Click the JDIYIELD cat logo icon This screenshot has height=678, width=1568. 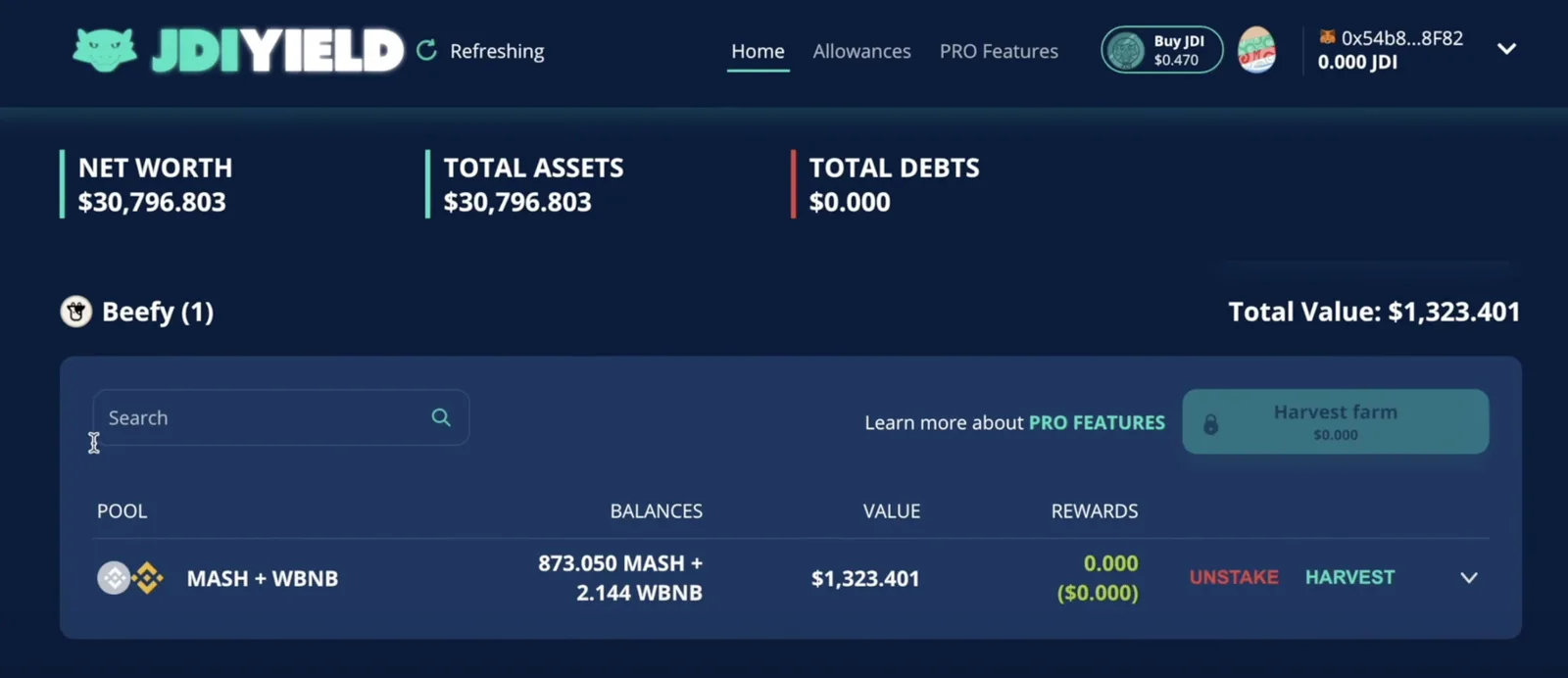coord(105,50)
